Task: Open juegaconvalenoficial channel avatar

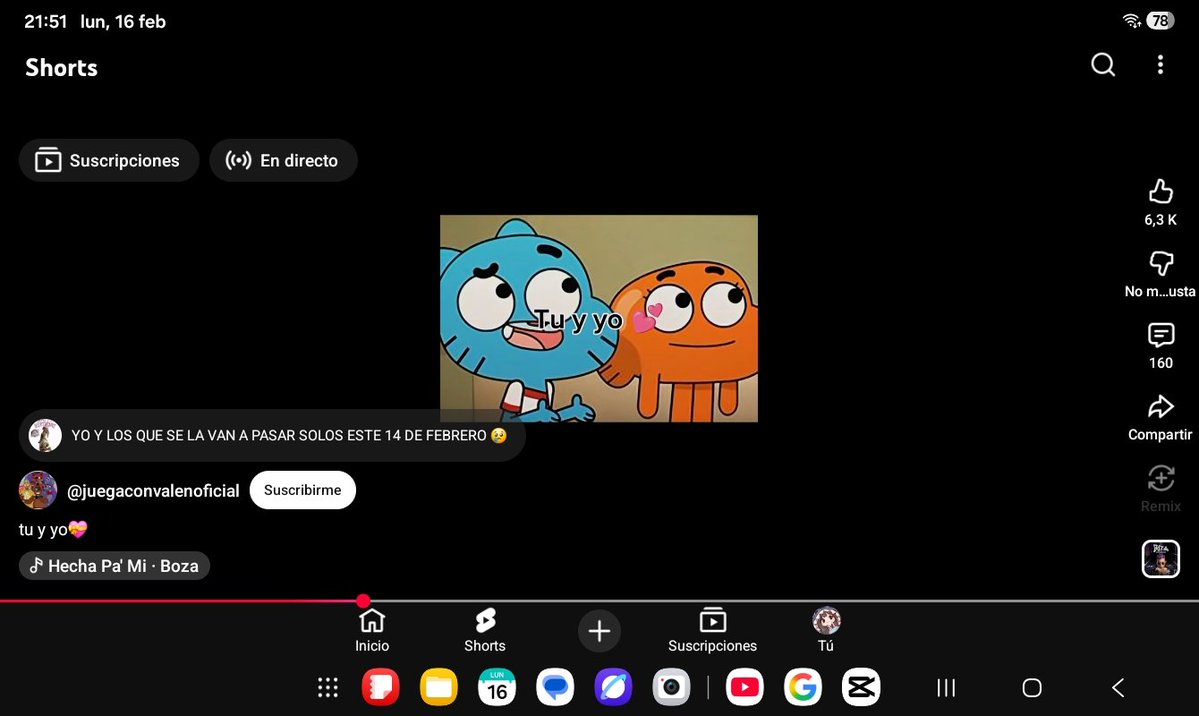Action: pos(38,490)
